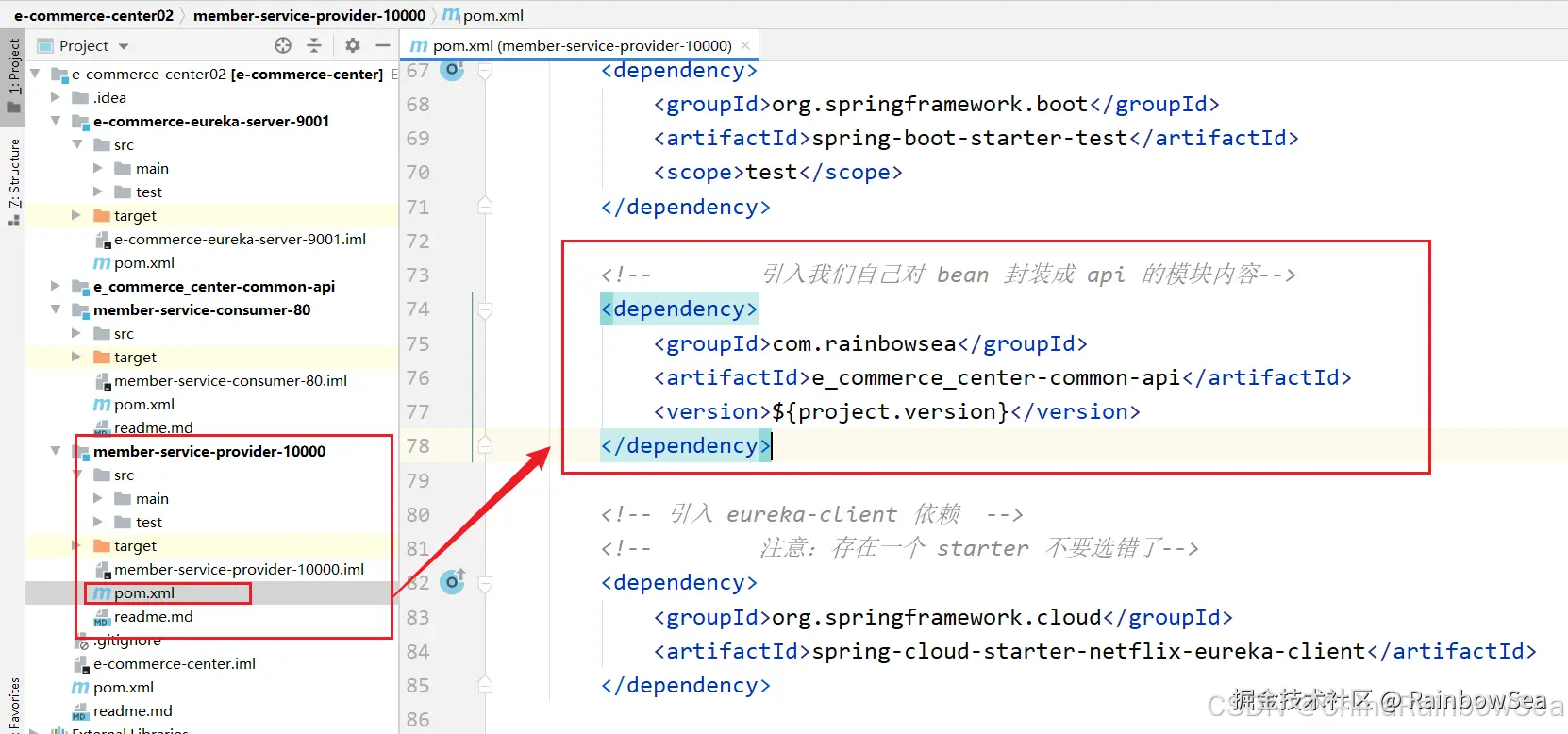Viewport: 1568px width, 734px height.
Task: Click the collapse all icon in Project panel
Action: pyautogui.click(x=314, y=45)
